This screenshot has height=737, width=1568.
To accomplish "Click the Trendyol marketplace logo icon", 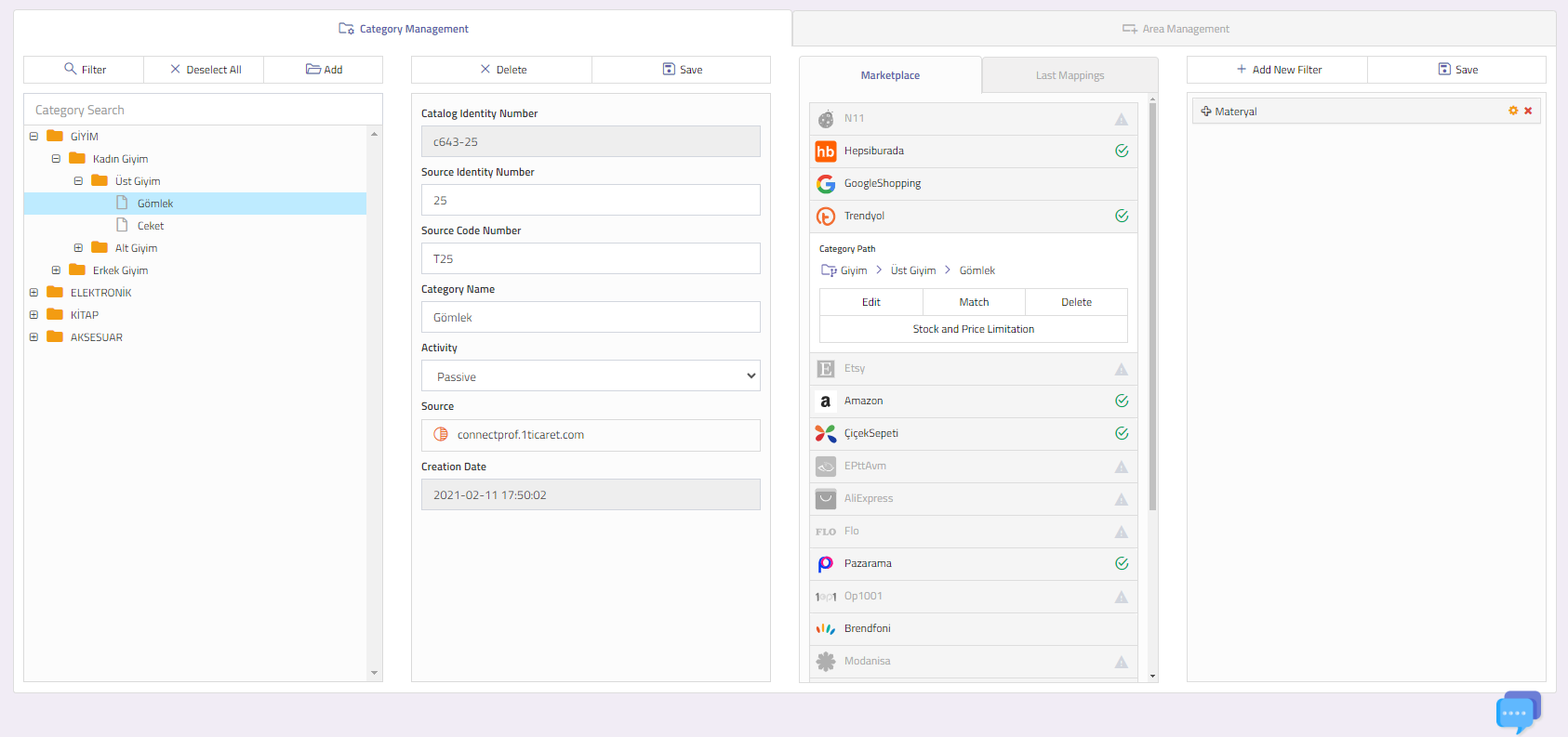I will 825,217.
